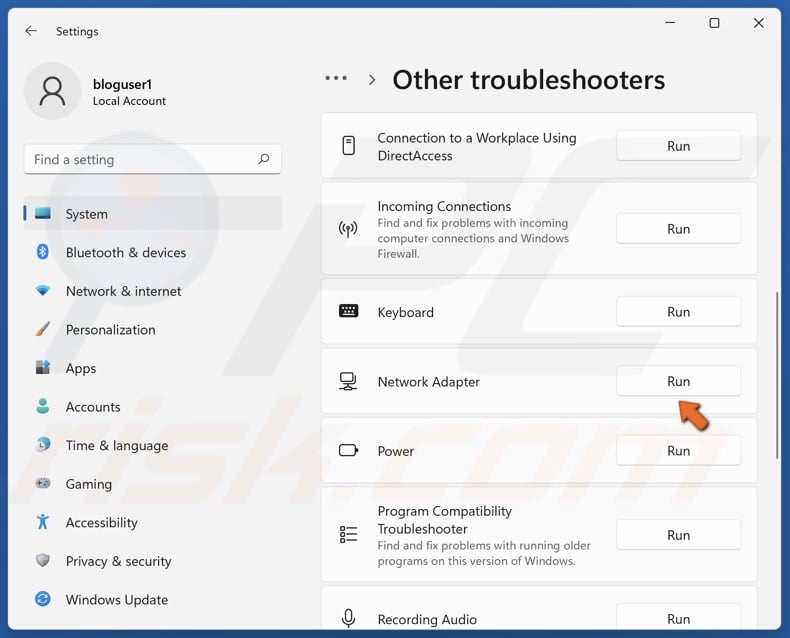Click the bloguser1 profile avatar
The height and width of the screenshot is (638, 790).
click(52, 91)
